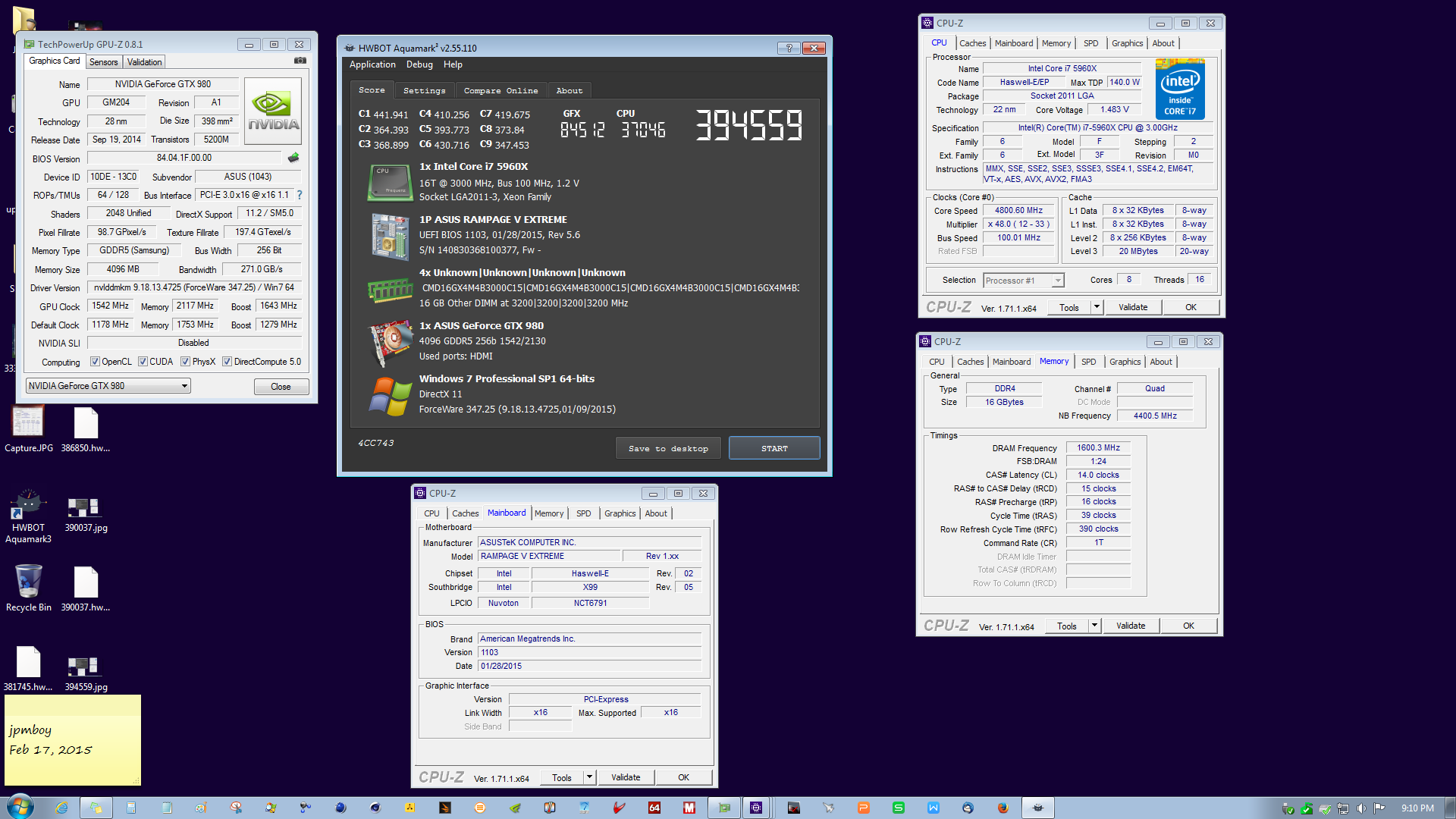Screen dimensions: 1456x819
Task: Click the Core Speed value 4800.60 MHz
Action: [x=1018, y=211]
